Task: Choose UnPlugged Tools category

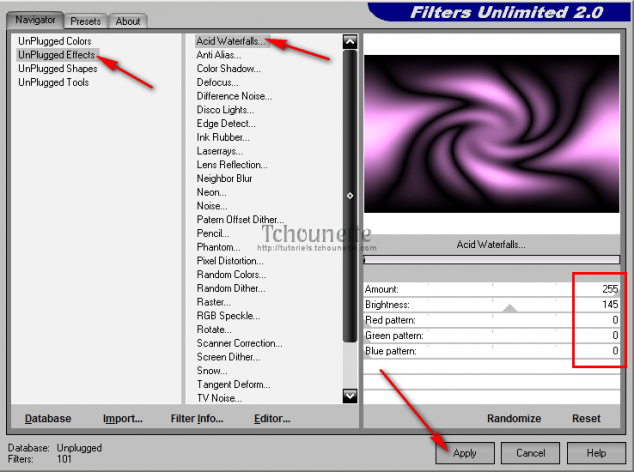Action: tap(53, 83)
